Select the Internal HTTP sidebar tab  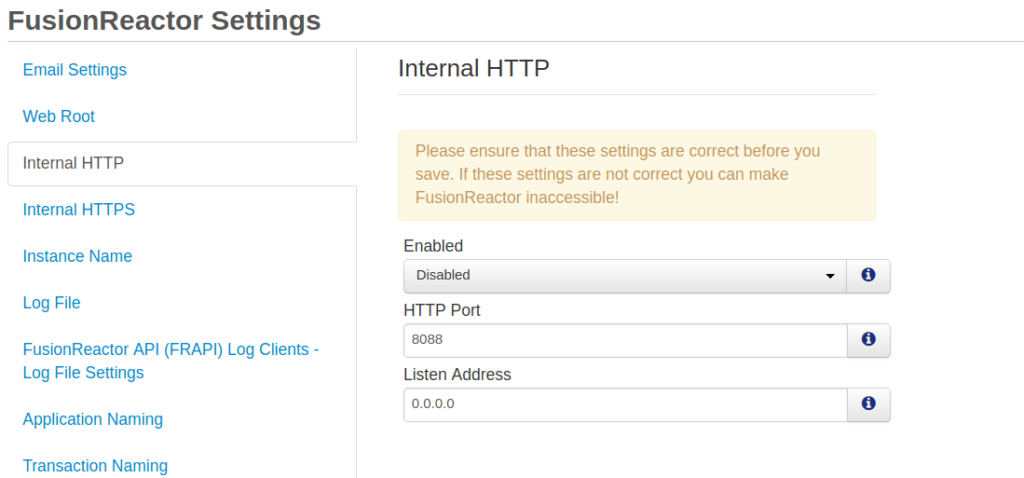[x=182, y=163]
